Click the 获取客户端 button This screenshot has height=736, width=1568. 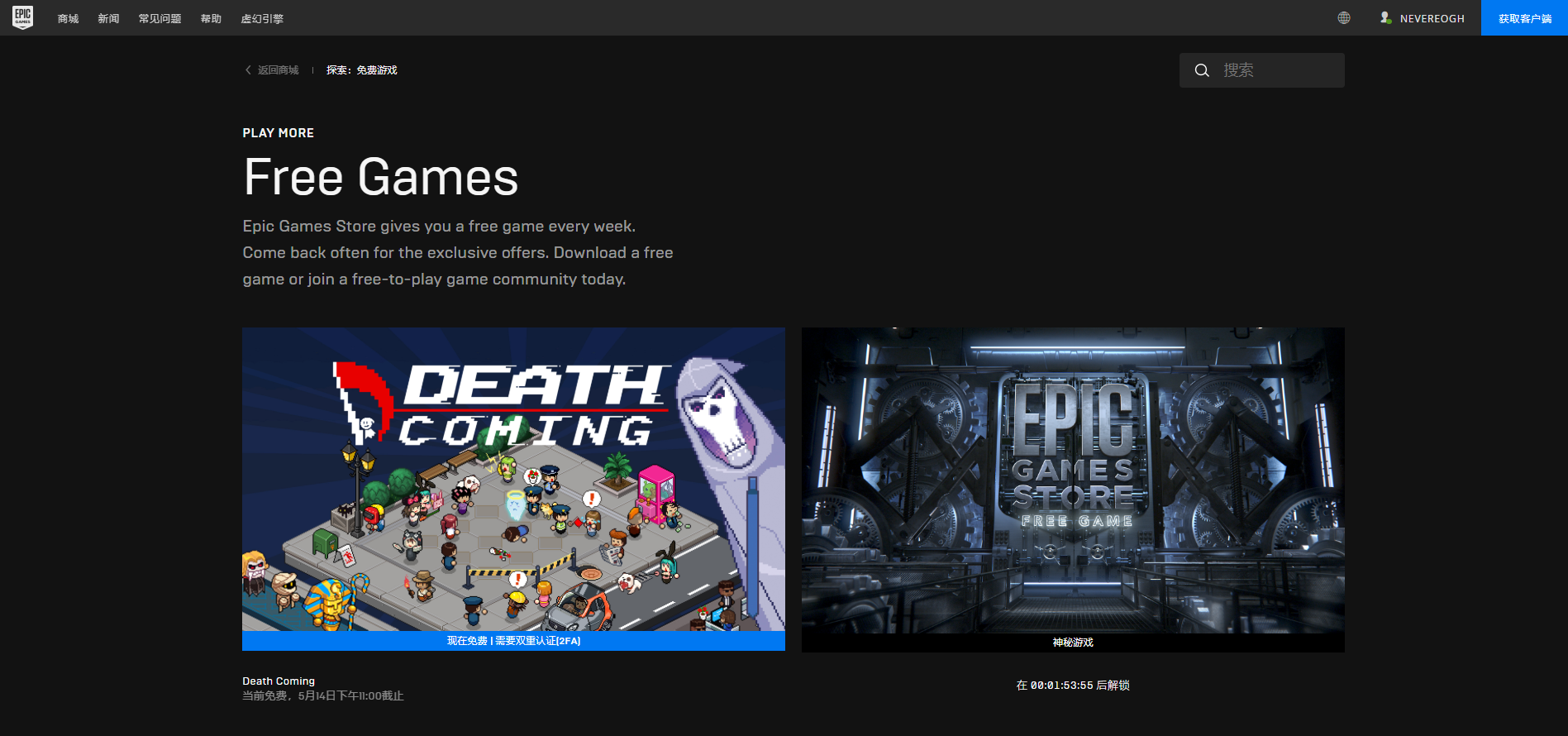coord(1524,18)
